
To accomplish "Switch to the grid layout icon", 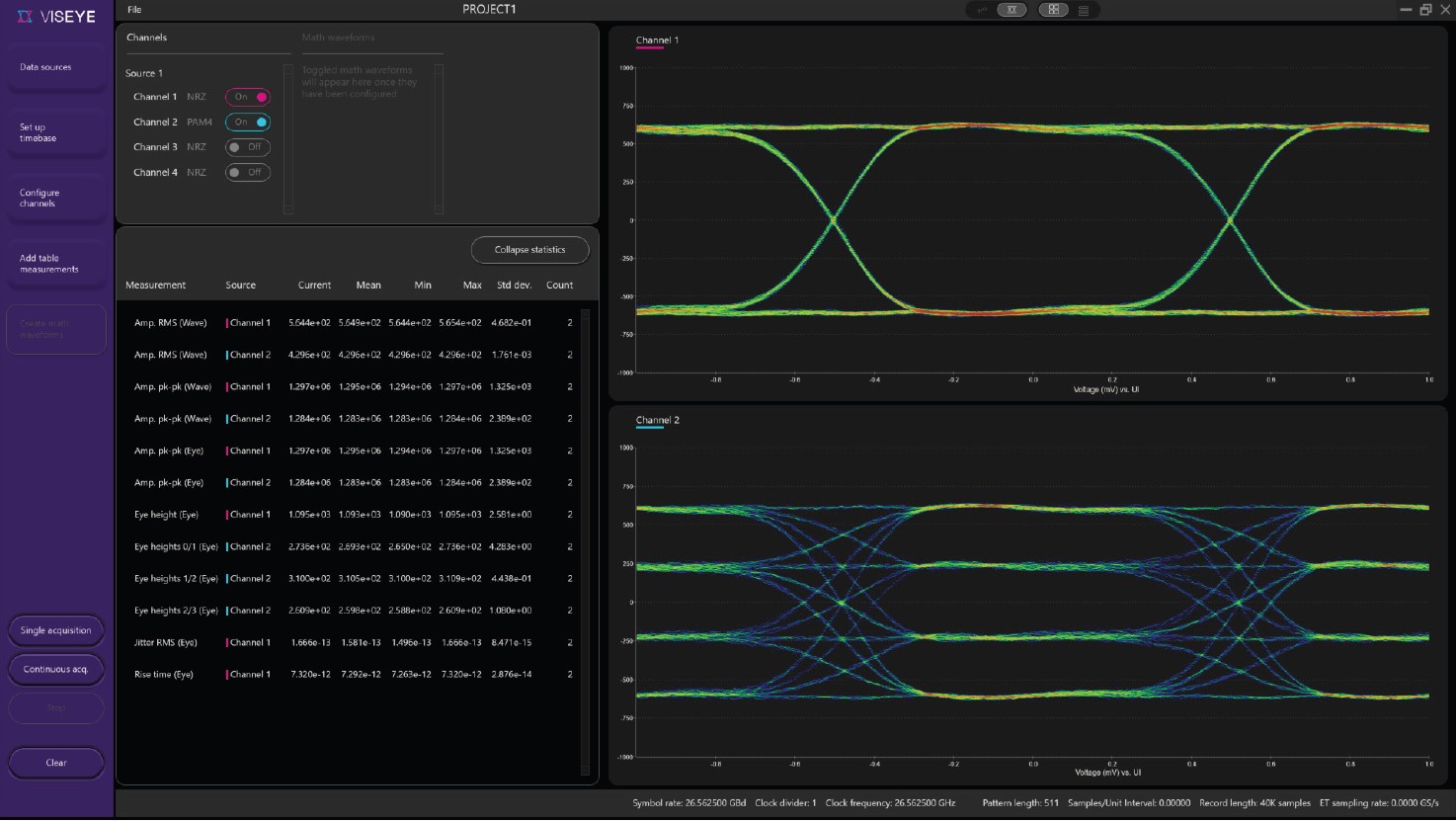I will point(1054,10).
